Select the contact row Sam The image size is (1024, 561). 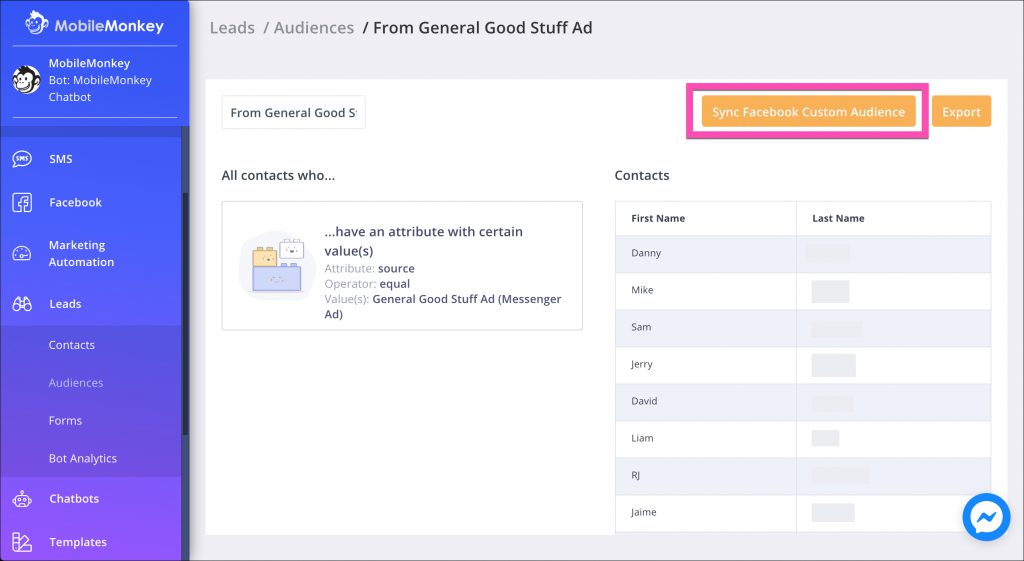click(803, 327)
